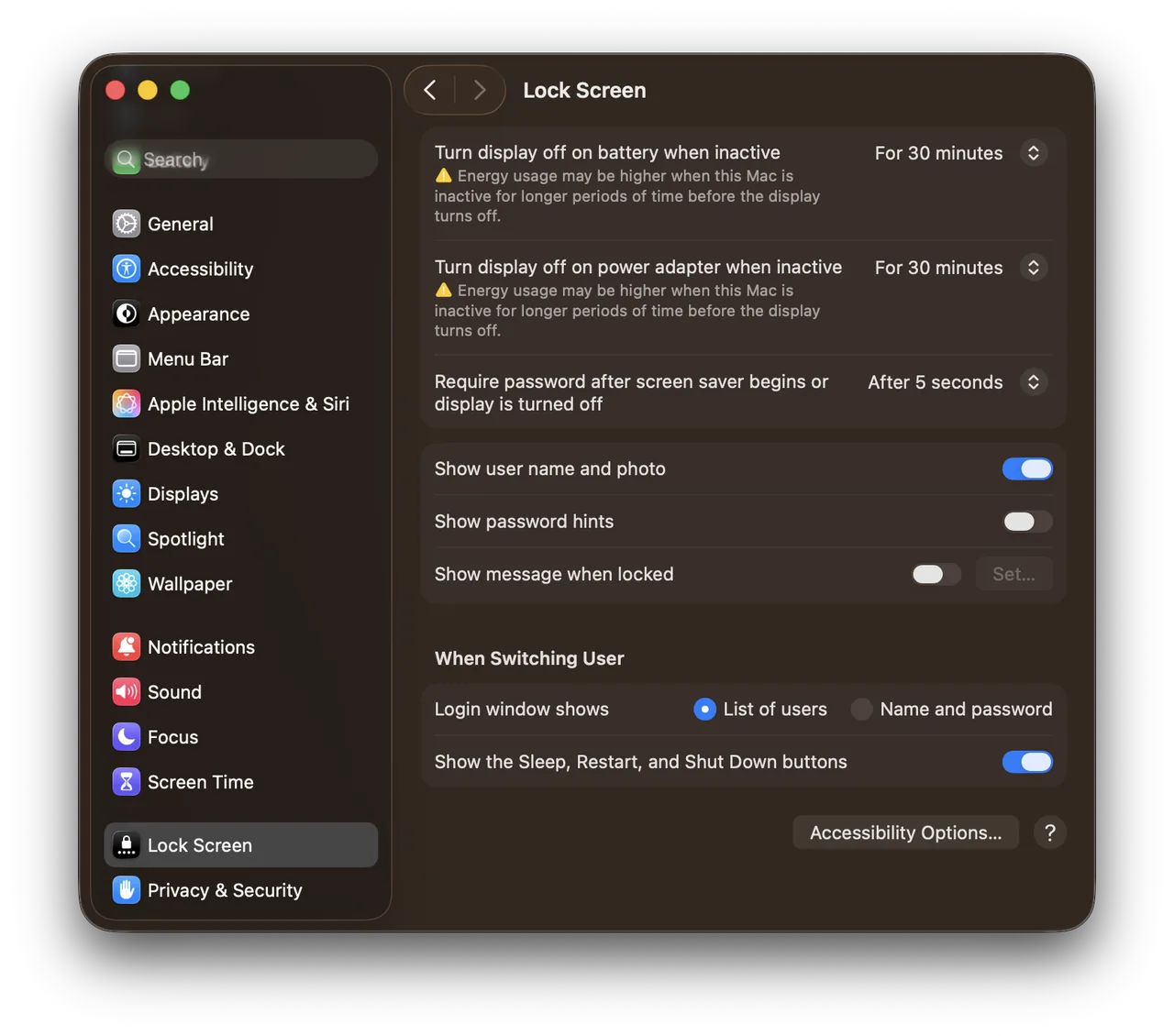
Task: Click the Apple Intelligence & Siri icon
Action: [127, 403]
